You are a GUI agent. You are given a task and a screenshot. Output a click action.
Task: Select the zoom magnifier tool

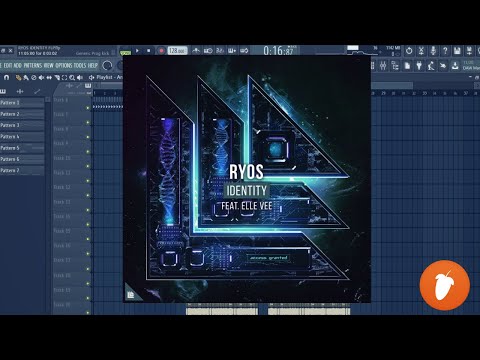point(72,78)
